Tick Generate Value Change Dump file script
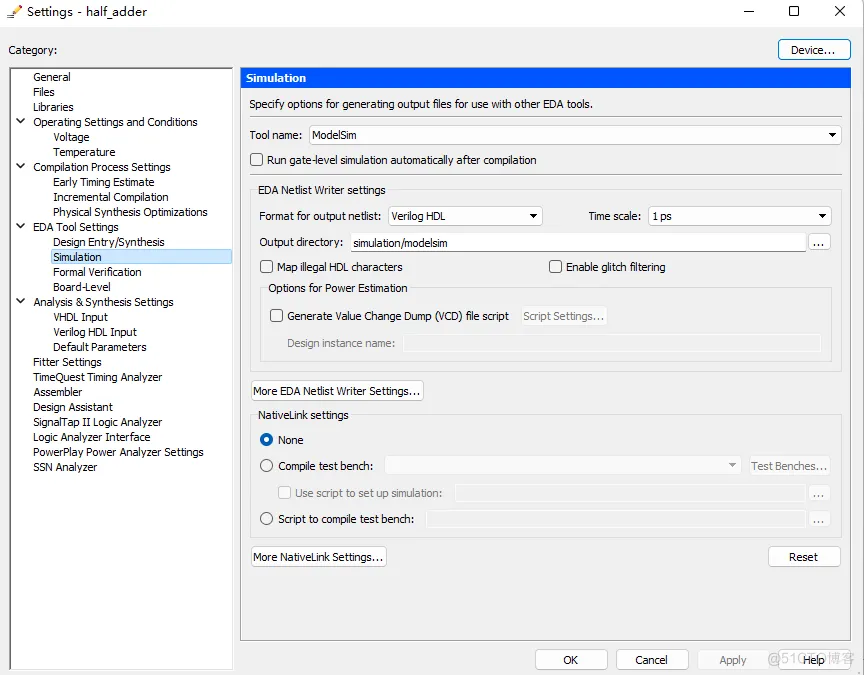This screenshot has height=675, width=864. (277, 316)
